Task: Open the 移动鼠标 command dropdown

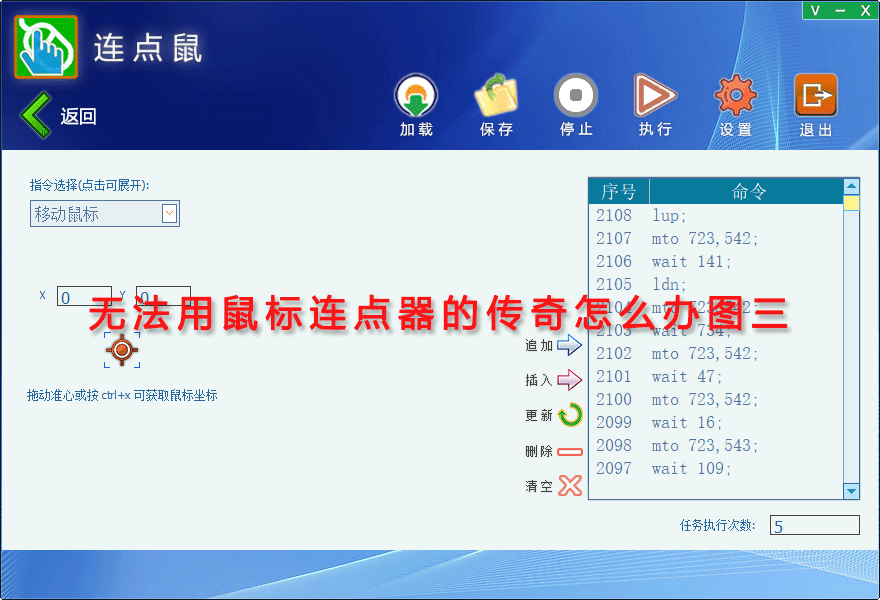Action: click(x=105, y=214)
